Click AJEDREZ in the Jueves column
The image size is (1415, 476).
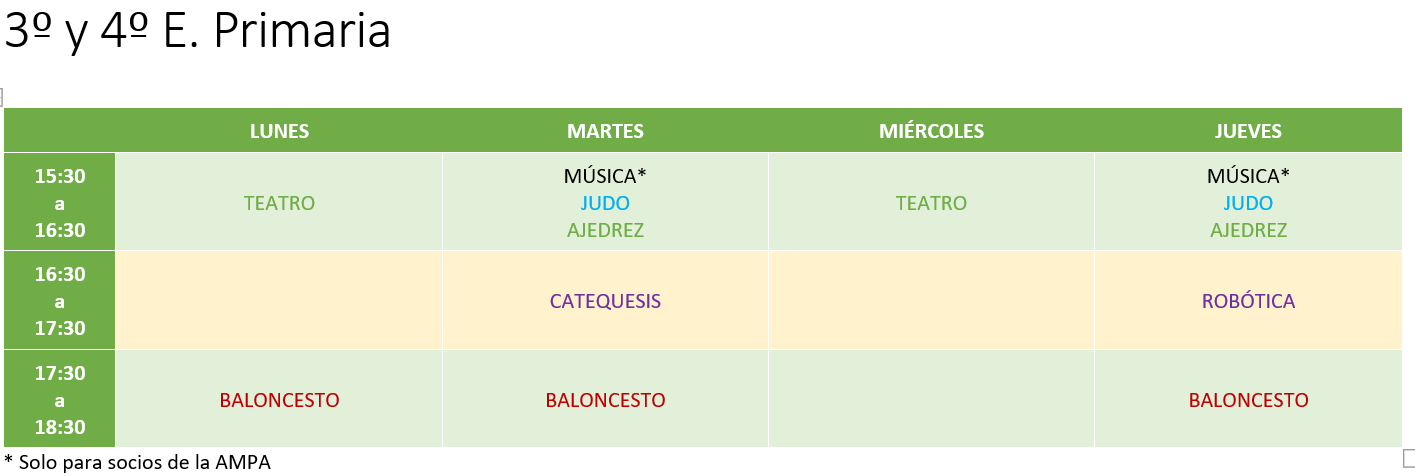click(x=1248, y=230)
